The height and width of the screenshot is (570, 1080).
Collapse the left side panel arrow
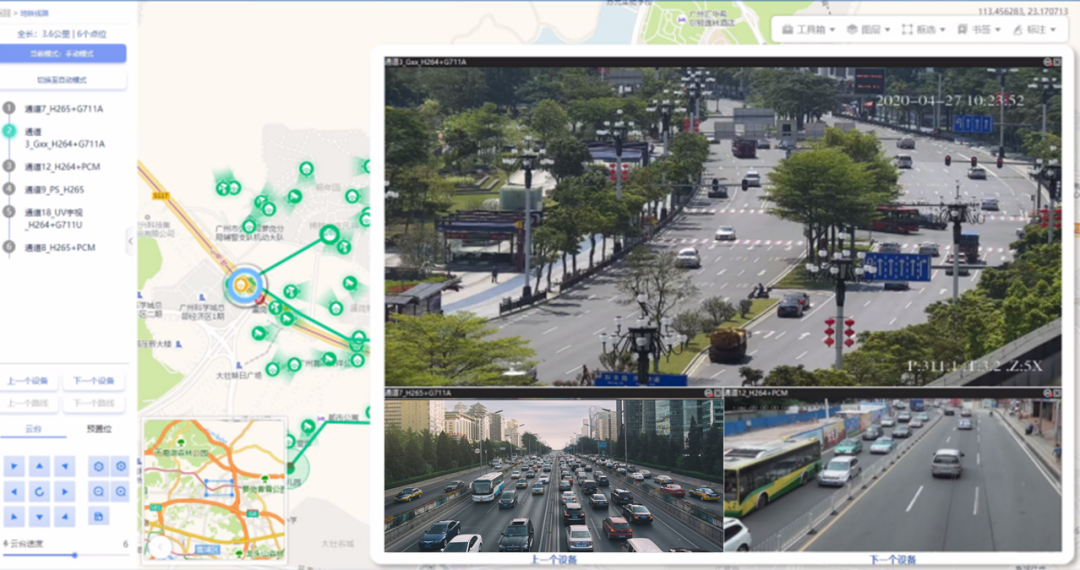point(130,240)
